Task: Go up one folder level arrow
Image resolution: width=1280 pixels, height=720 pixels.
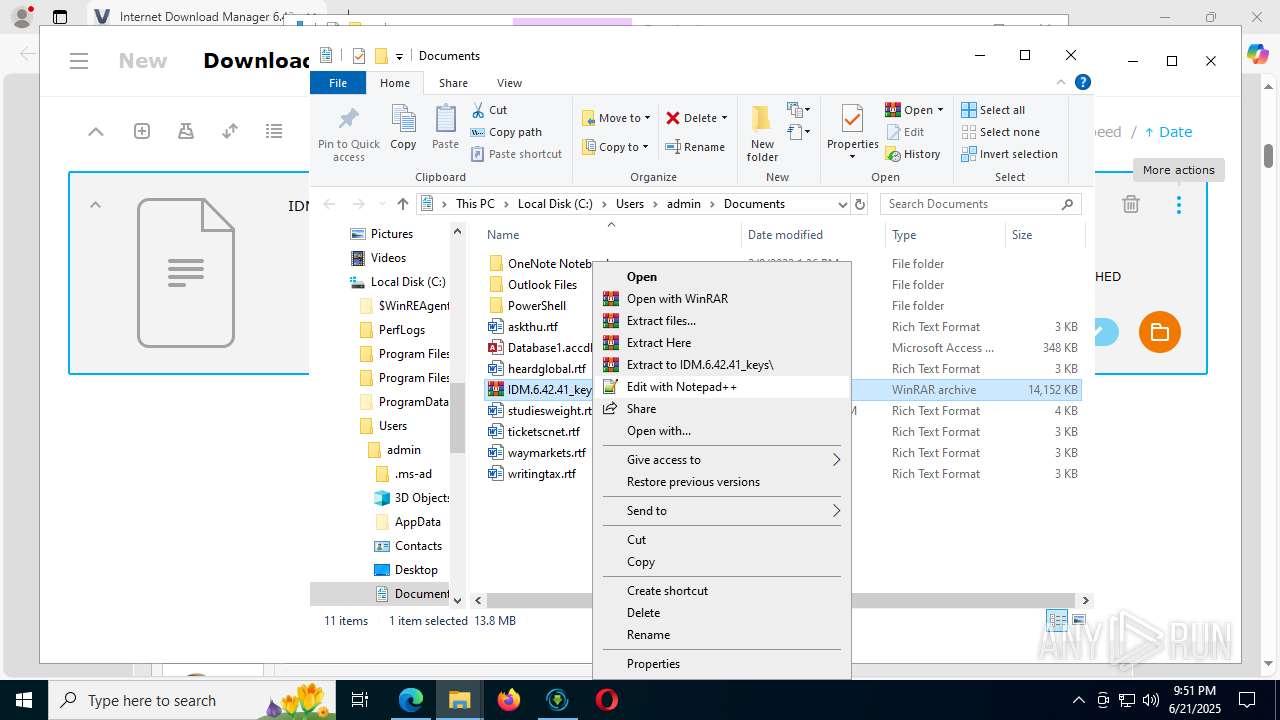Action: pyautogui.click(x=402, y=204)
